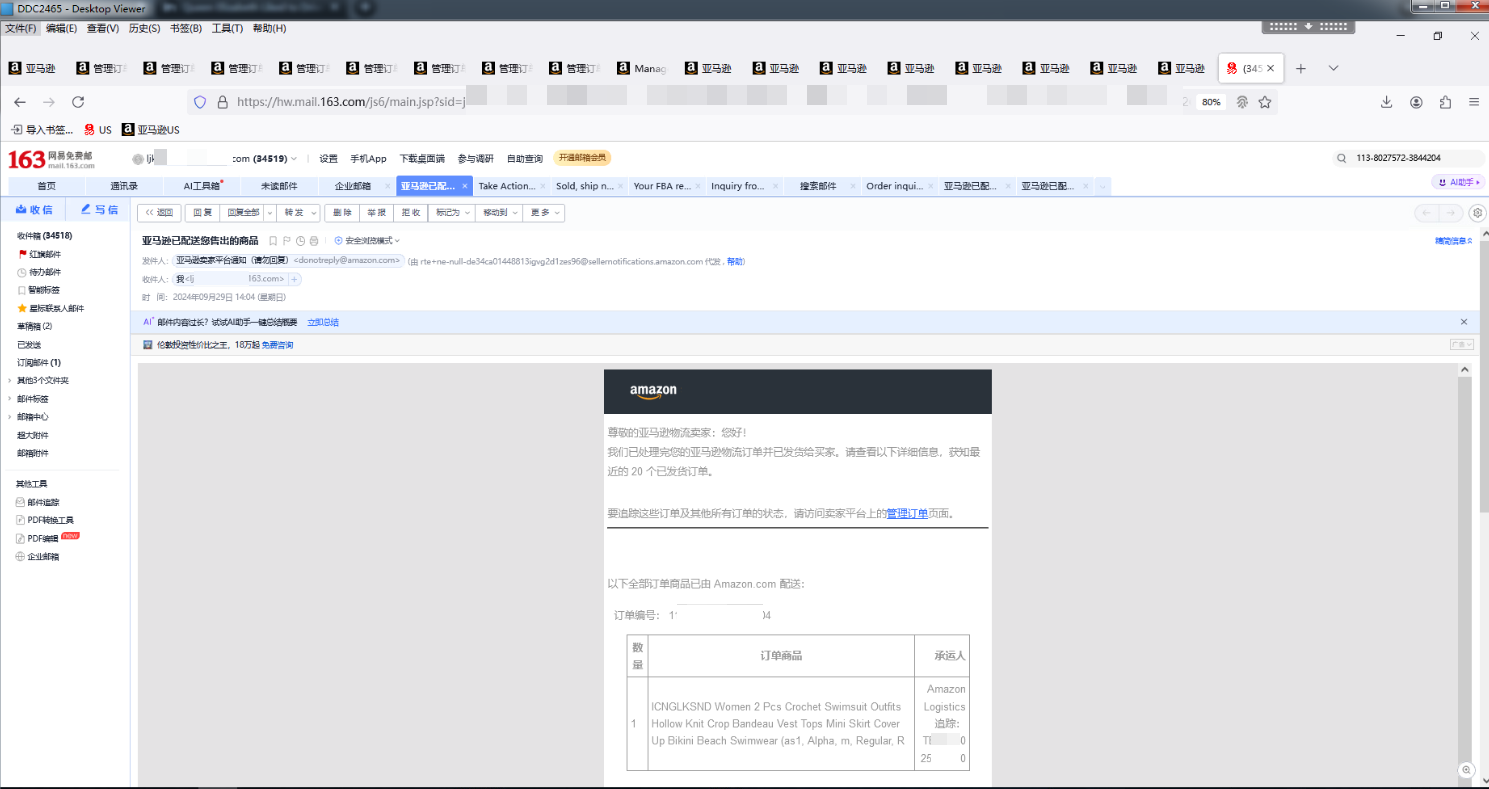The width and height of the screenshot is (1489, 789).
Task: Click the clock reminder icon beside the subject
Action: (300, 241)
